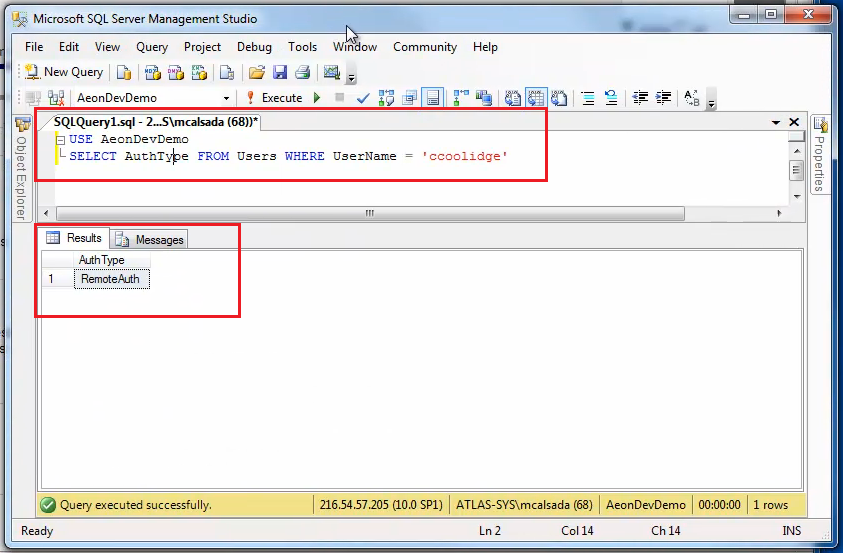Toggle Results to Grid output mode
Screen dimensions: 843x553
(537, 98)
